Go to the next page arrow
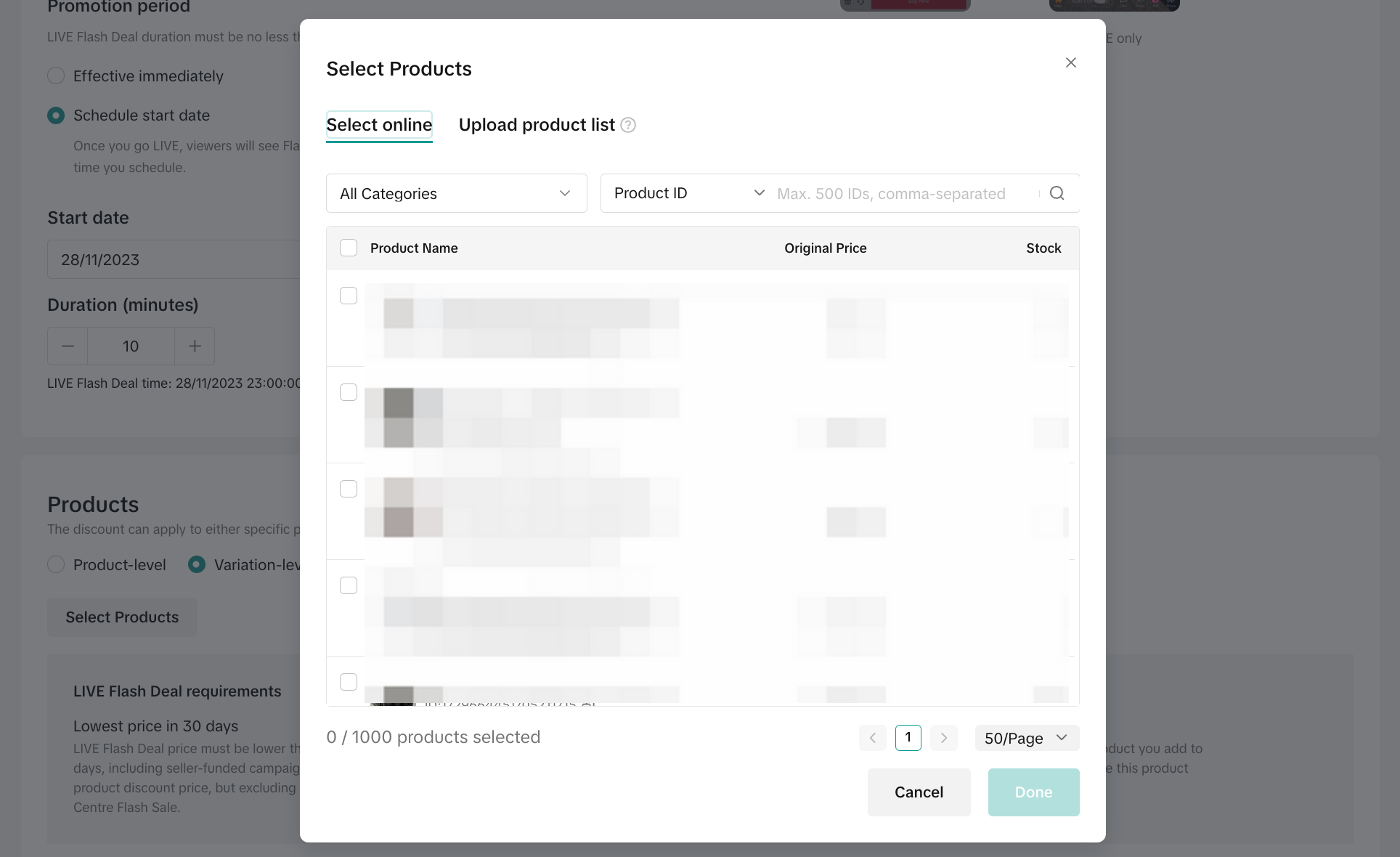This screenshot has height=857, width=1400. pyautogui.click(x=944, y=738)
